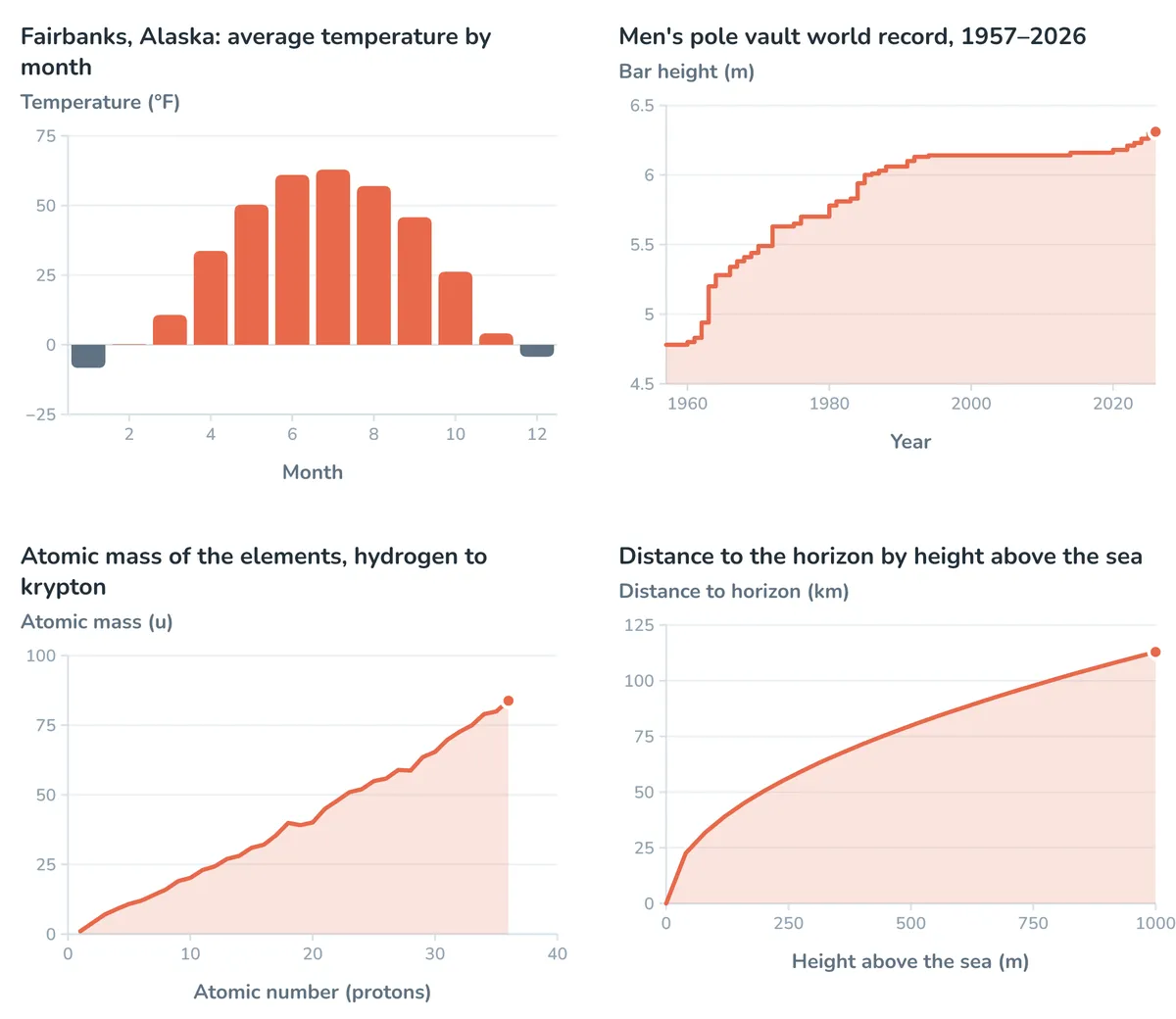1176x1019 pixels.
Task: Click the "4.5" tick on the bar height axis
Action: coord(642,384)
